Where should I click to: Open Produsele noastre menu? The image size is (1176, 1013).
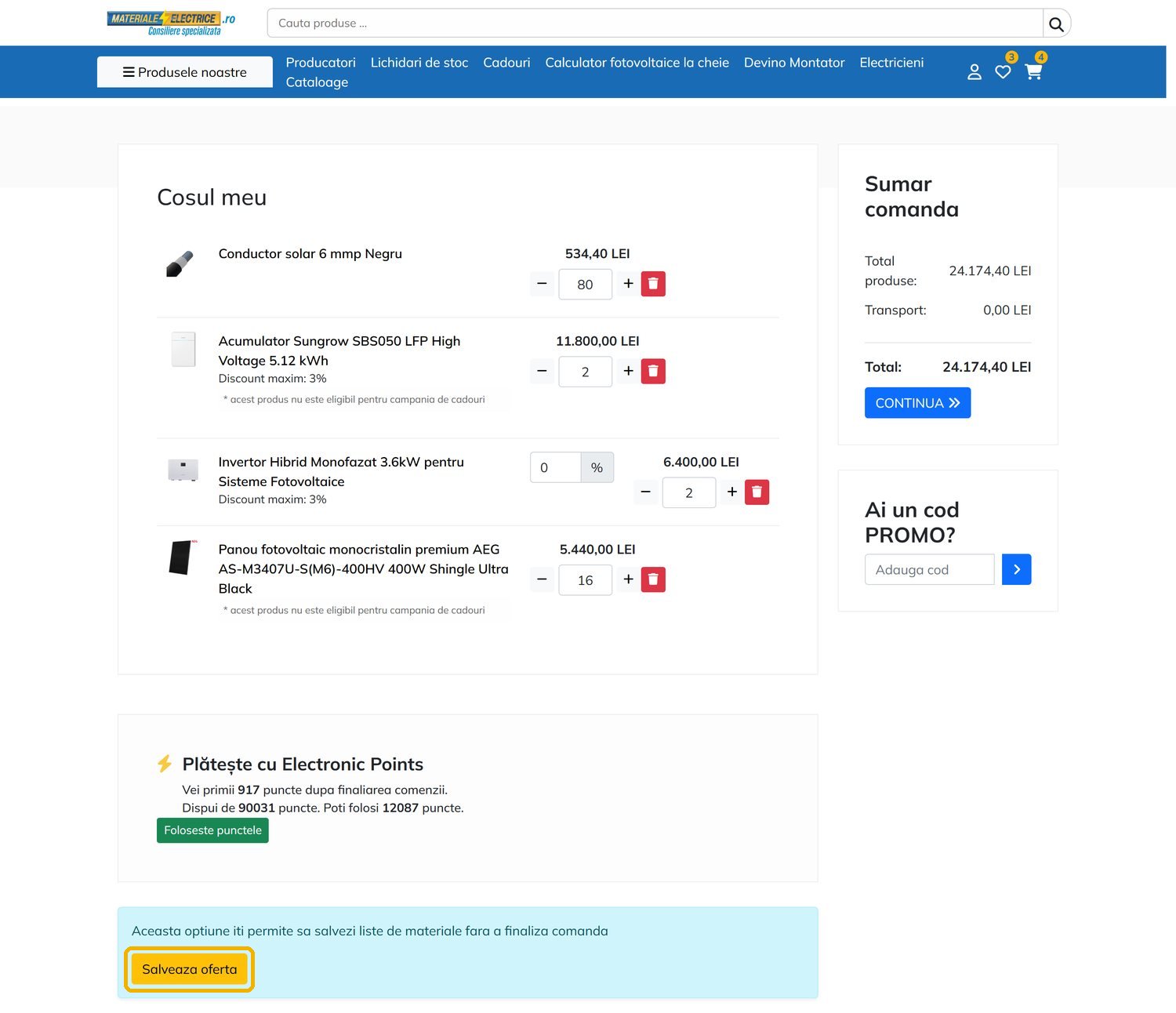pos(185,72)
